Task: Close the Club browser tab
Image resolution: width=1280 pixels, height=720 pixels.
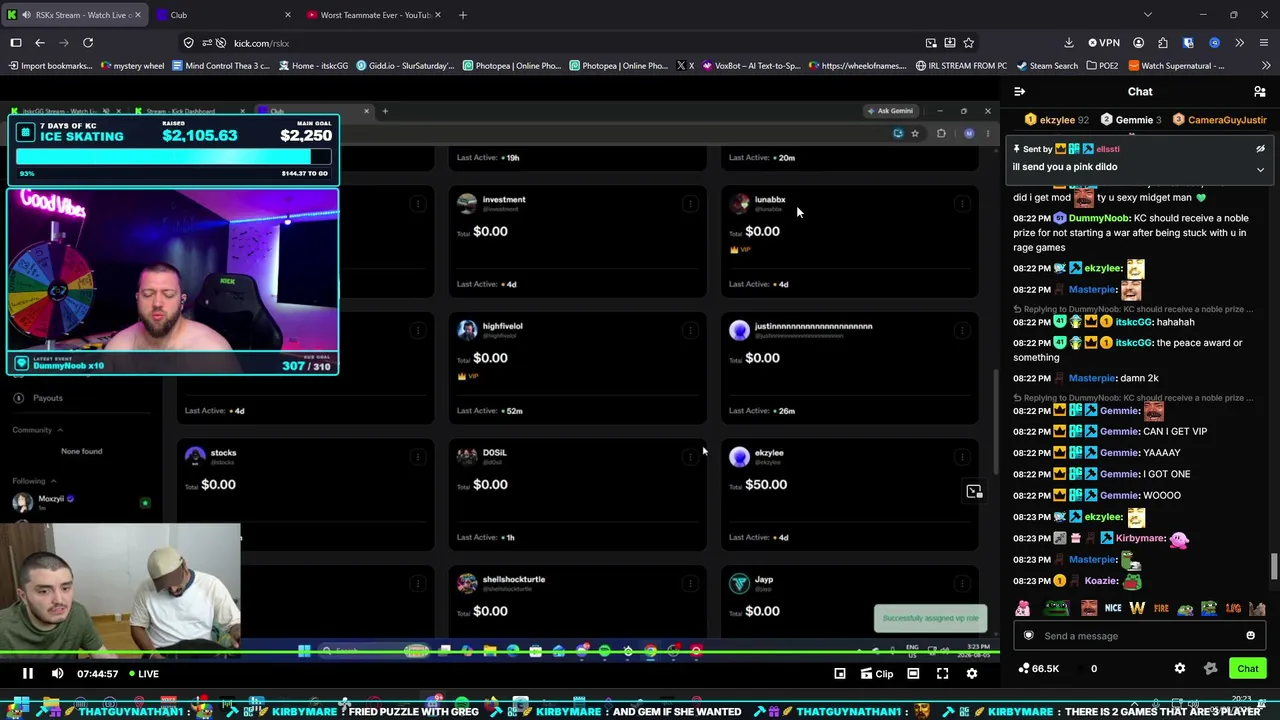Action: [287, 15]
